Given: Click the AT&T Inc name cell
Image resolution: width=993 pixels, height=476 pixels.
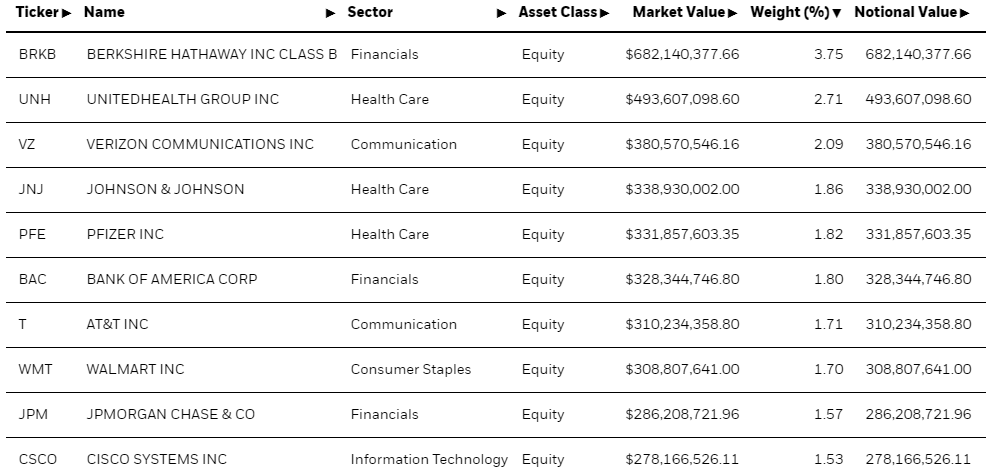Looking at the screenshot, I should point(117,324).
